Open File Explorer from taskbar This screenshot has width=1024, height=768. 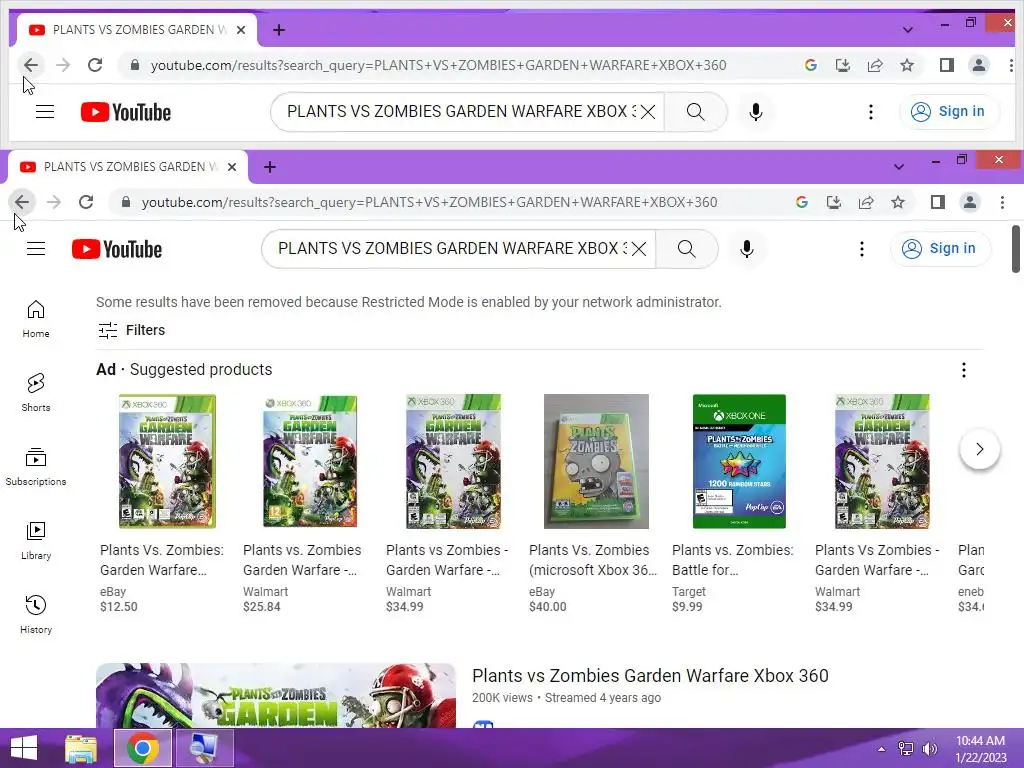tap(81, 748)
